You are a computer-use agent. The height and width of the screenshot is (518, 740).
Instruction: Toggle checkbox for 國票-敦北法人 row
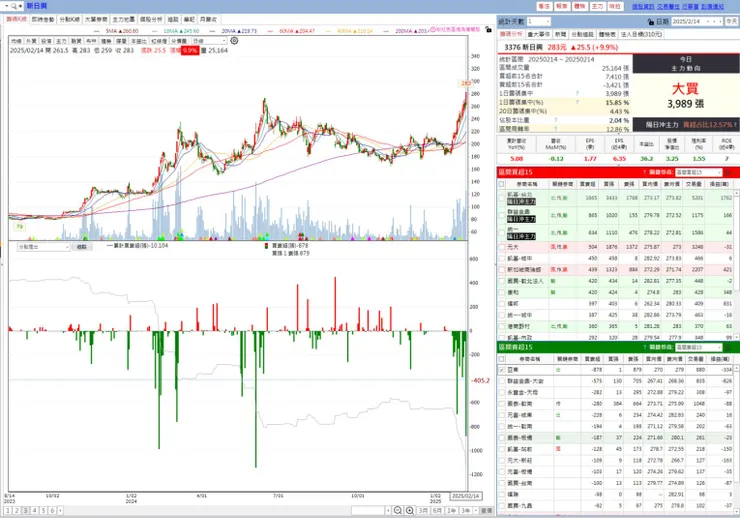coord(501,281)
